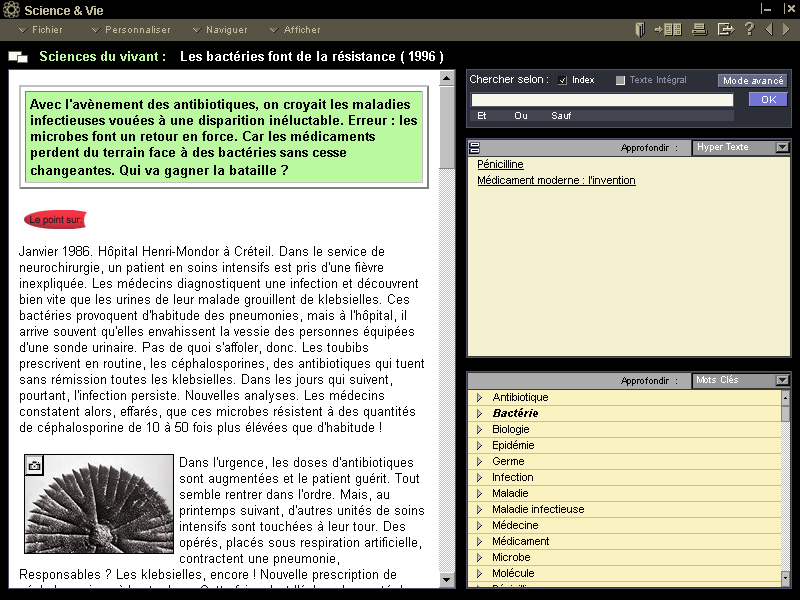Go back with the left arrow icon
800x600 pixels.
(x=769, y=30)
